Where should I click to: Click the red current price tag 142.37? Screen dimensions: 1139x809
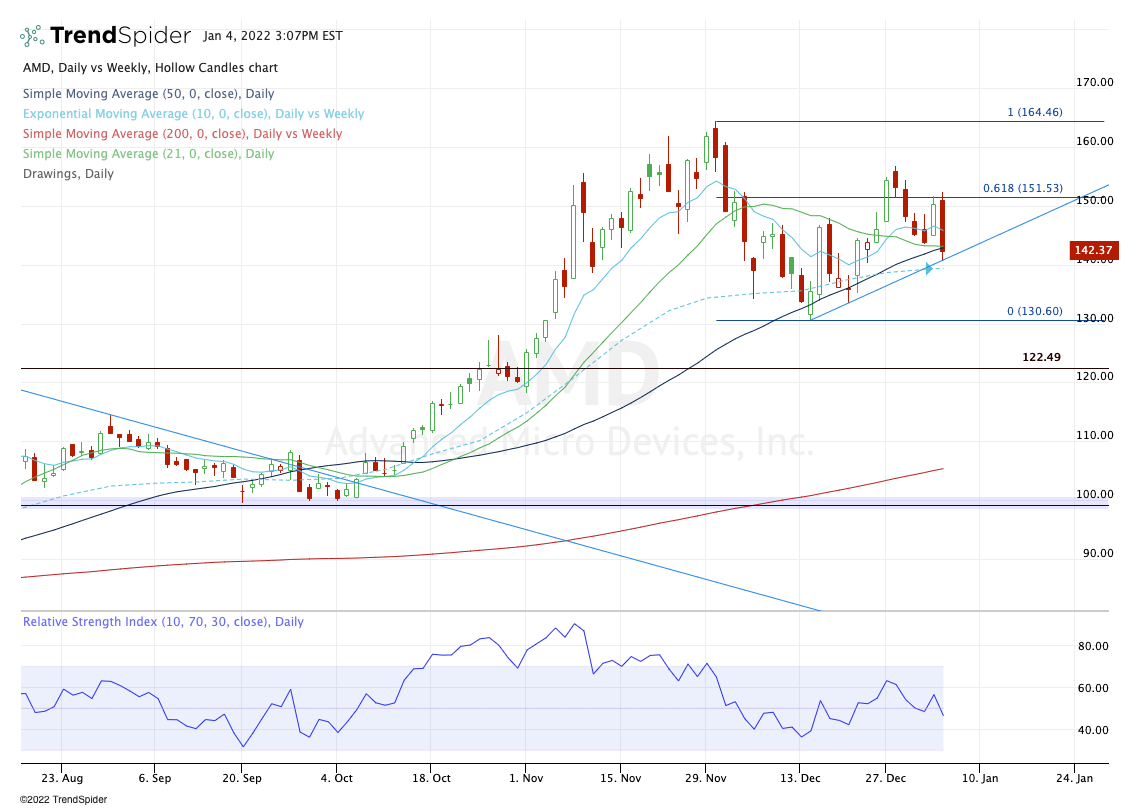tap(1094, 250)
